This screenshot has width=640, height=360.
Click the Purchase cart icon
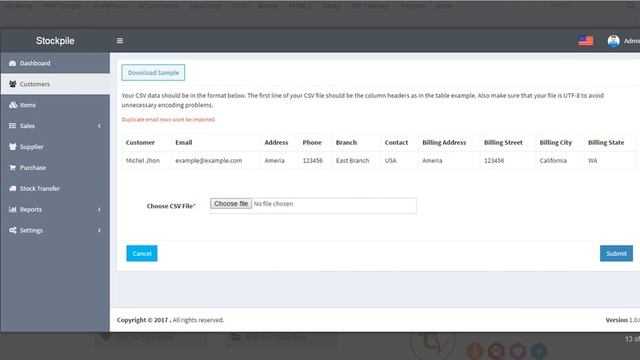pyautogui.click(x=13, y=167)
